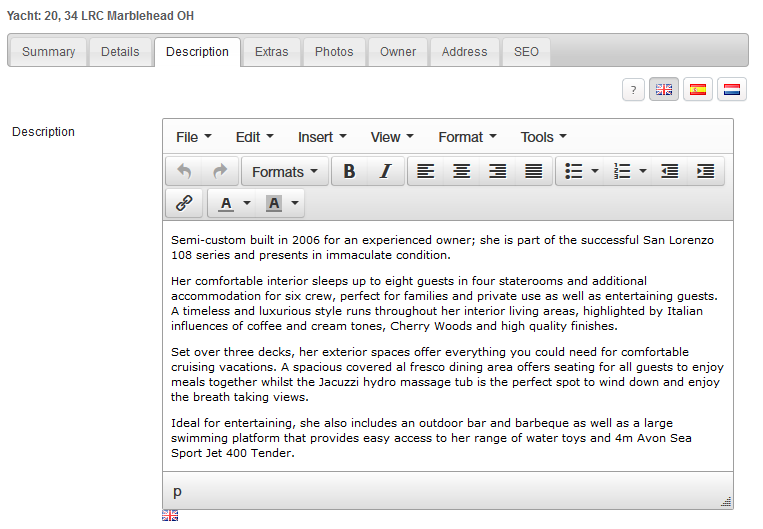
Task: Click the insert link chain icon
Action: 184,203
